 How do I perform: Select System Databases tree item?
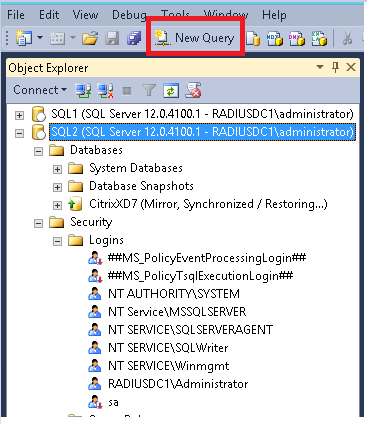[136, 168]
